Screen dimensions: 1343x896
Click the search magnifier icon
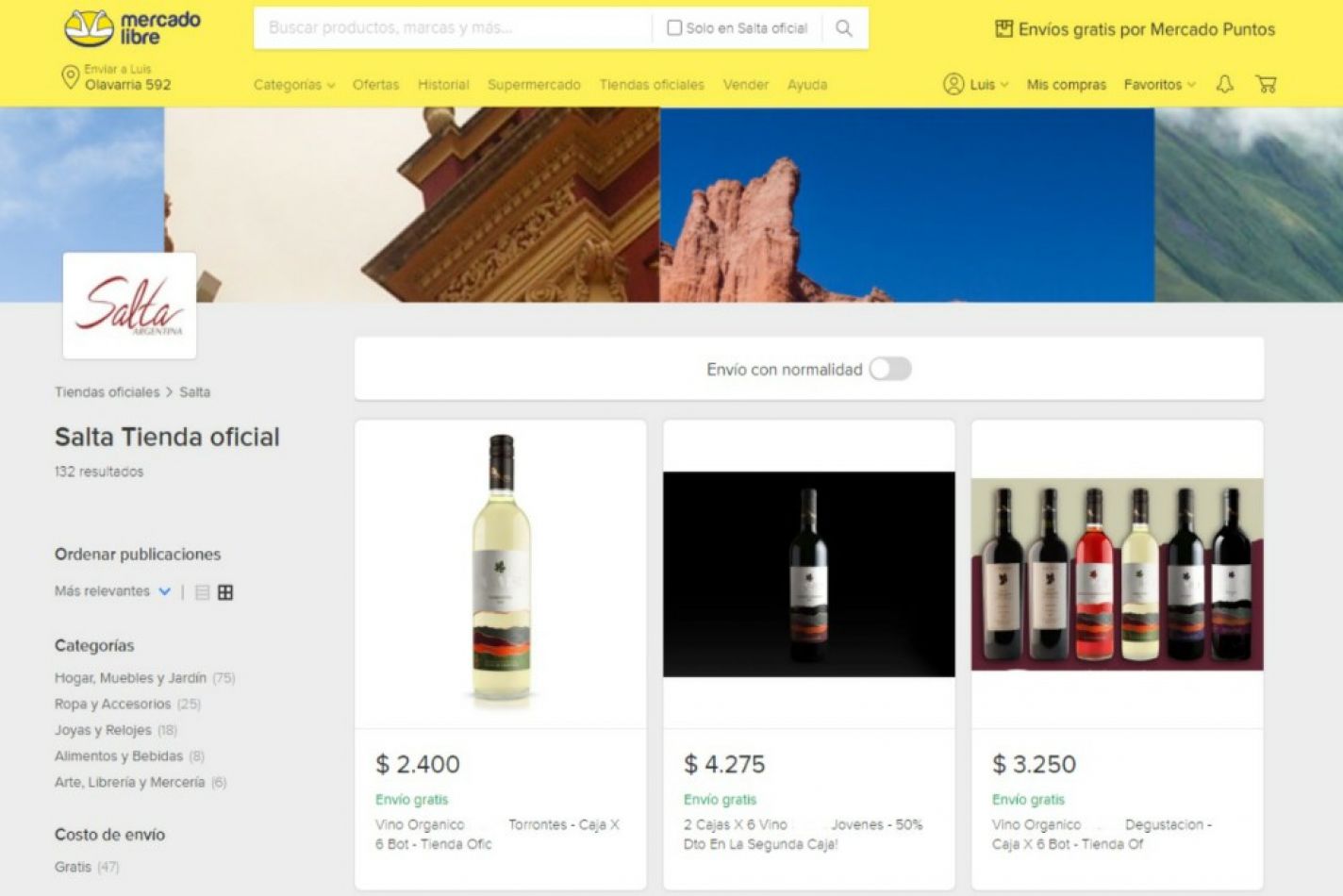click(844, 28)
